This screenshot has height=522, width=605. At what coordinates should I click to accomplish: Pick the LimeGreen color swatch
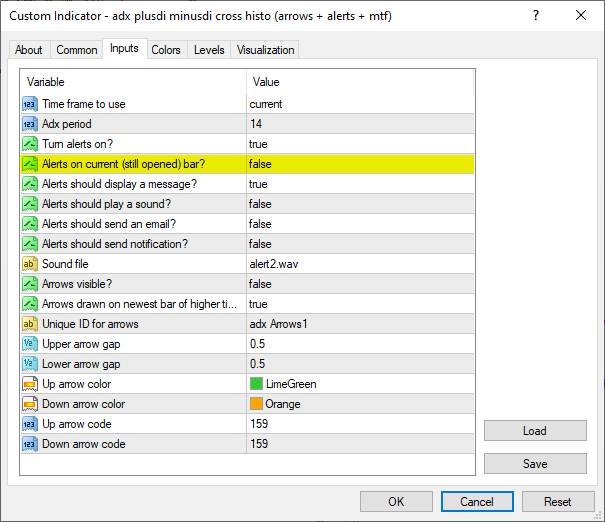click(x=257, y=384)
